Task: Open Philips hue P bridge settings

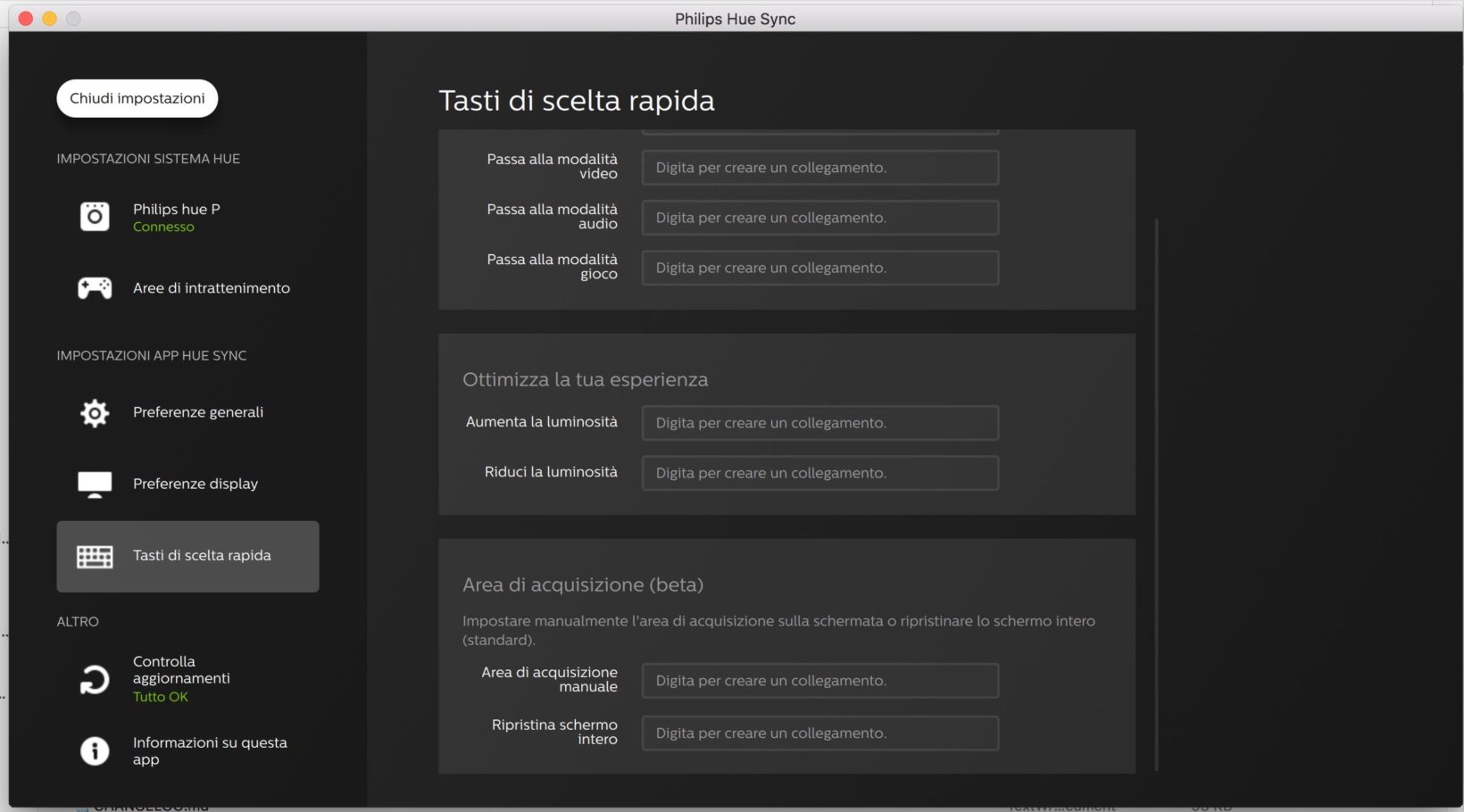Action: 187,217
